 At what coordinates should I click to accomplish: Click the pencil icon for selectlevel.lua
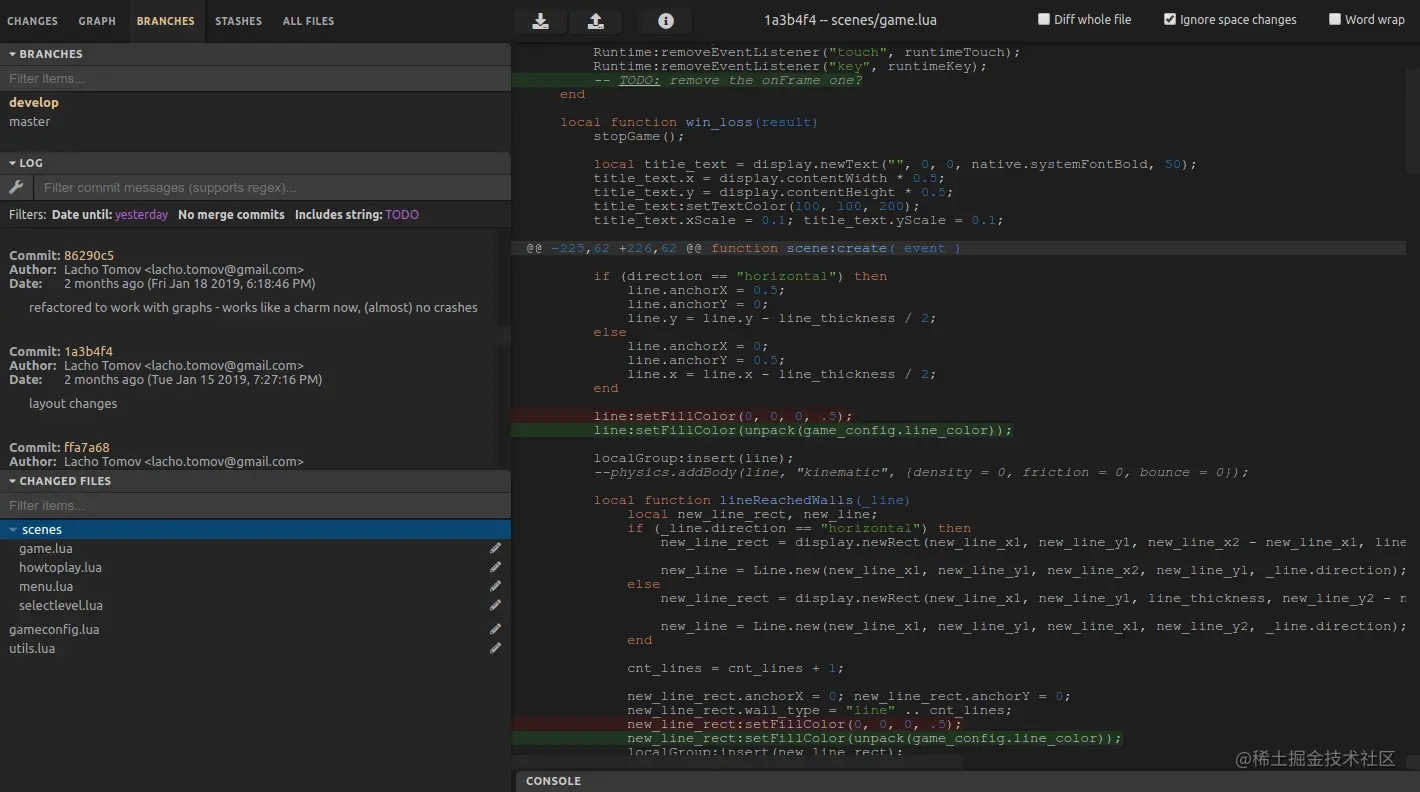point(495,605)
